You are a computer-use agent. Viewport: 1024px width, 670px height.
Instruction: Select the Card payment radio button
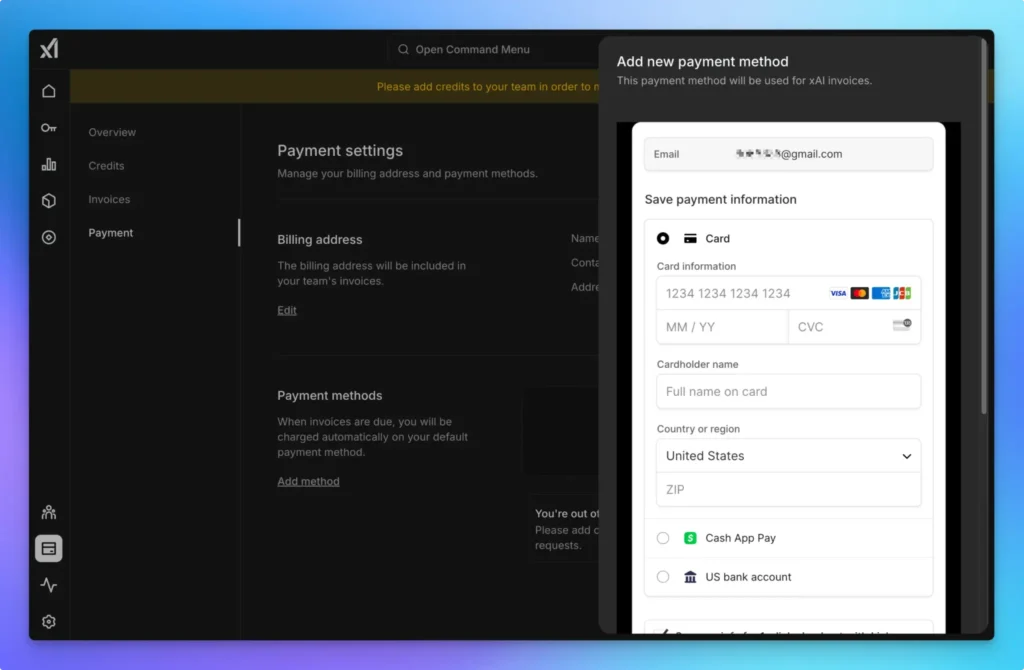(663, 239)
